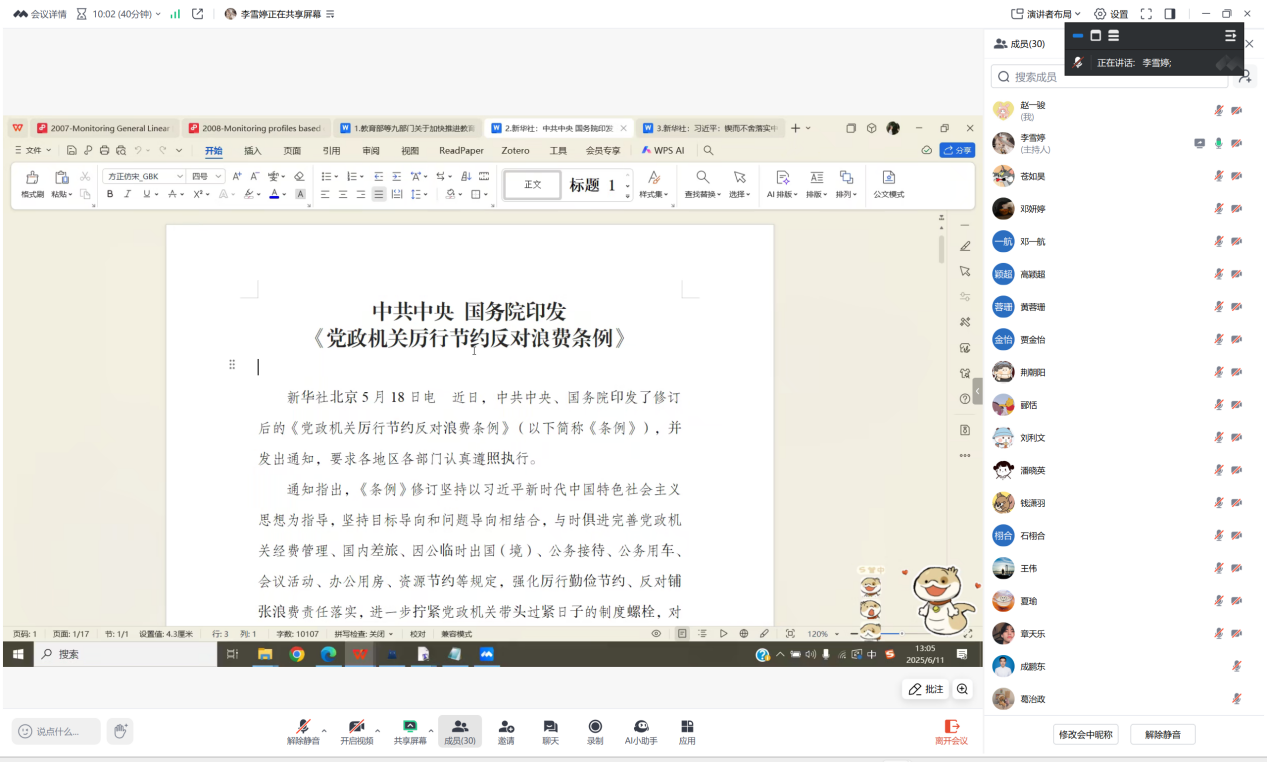The image size is (1267, 762).
Task: Click the 批注 annotation button
Action: click(x=925, y=689)
